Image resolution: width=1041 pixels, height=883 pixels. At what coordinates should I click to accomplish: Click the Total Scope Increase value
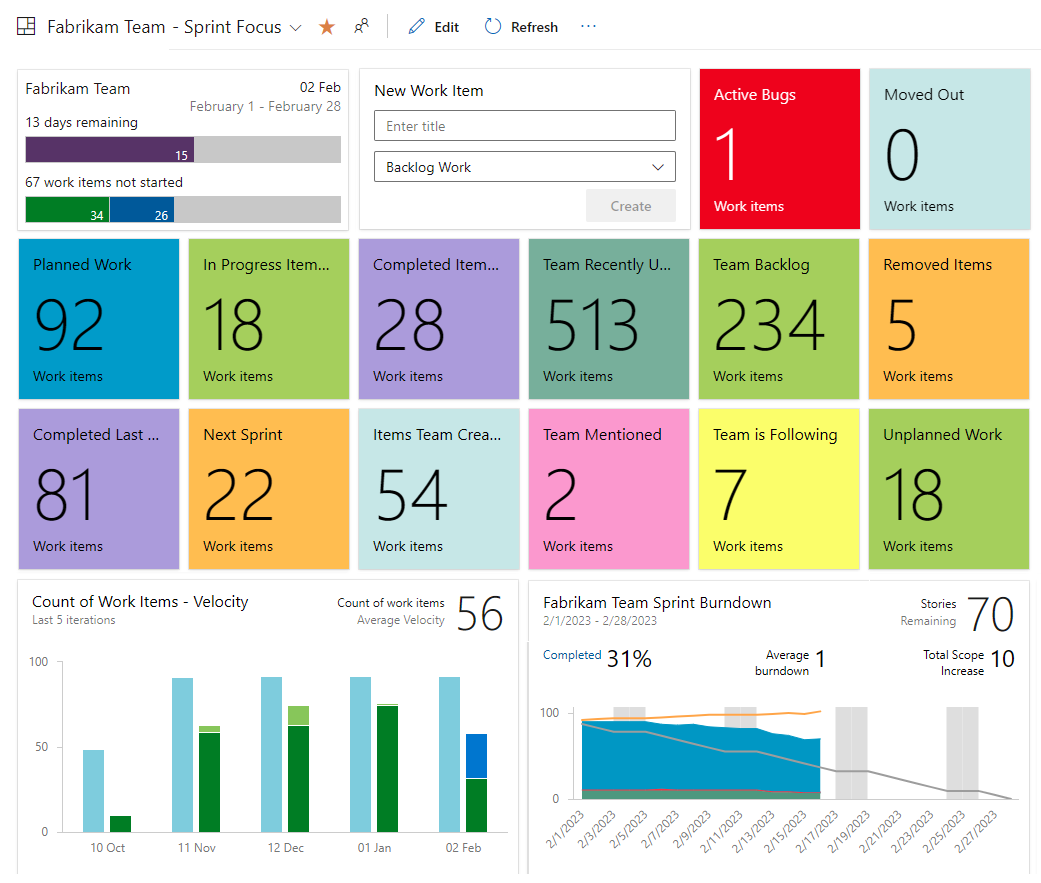[1002, 659]
